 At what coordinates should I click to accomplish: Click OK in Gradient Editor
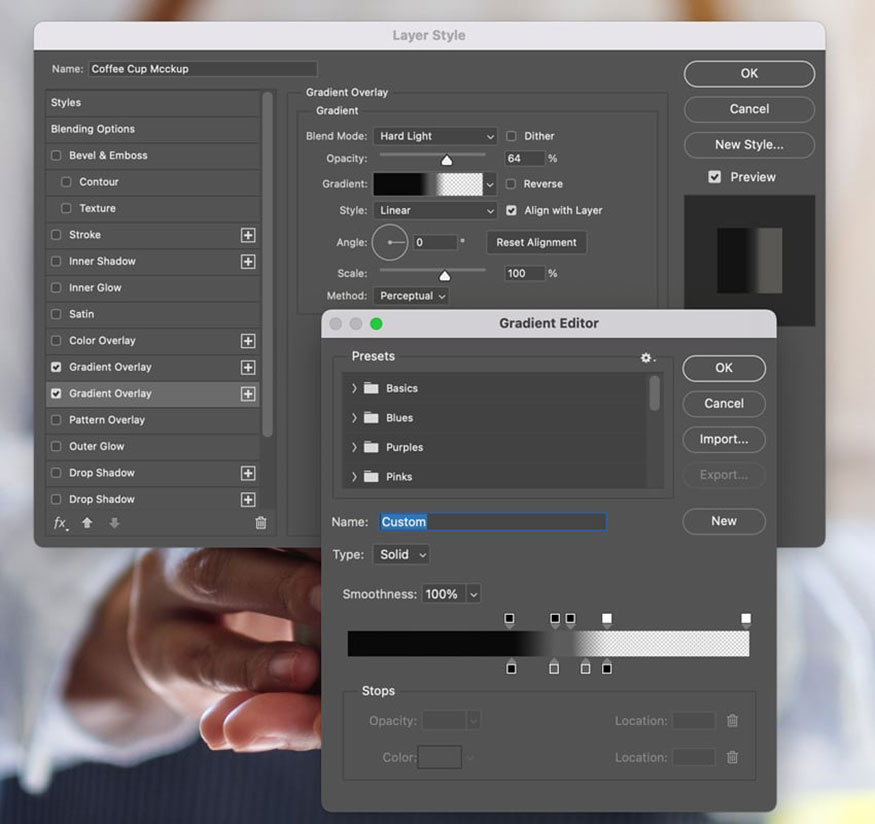click(x=724, y=368)
